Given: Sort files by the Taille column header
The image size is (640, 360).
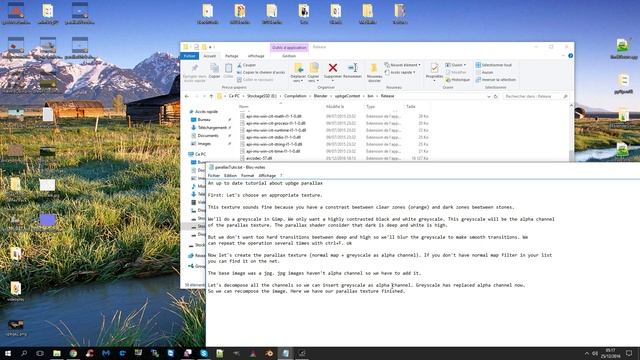Looking at the screenshot, I should click(411, 107).
